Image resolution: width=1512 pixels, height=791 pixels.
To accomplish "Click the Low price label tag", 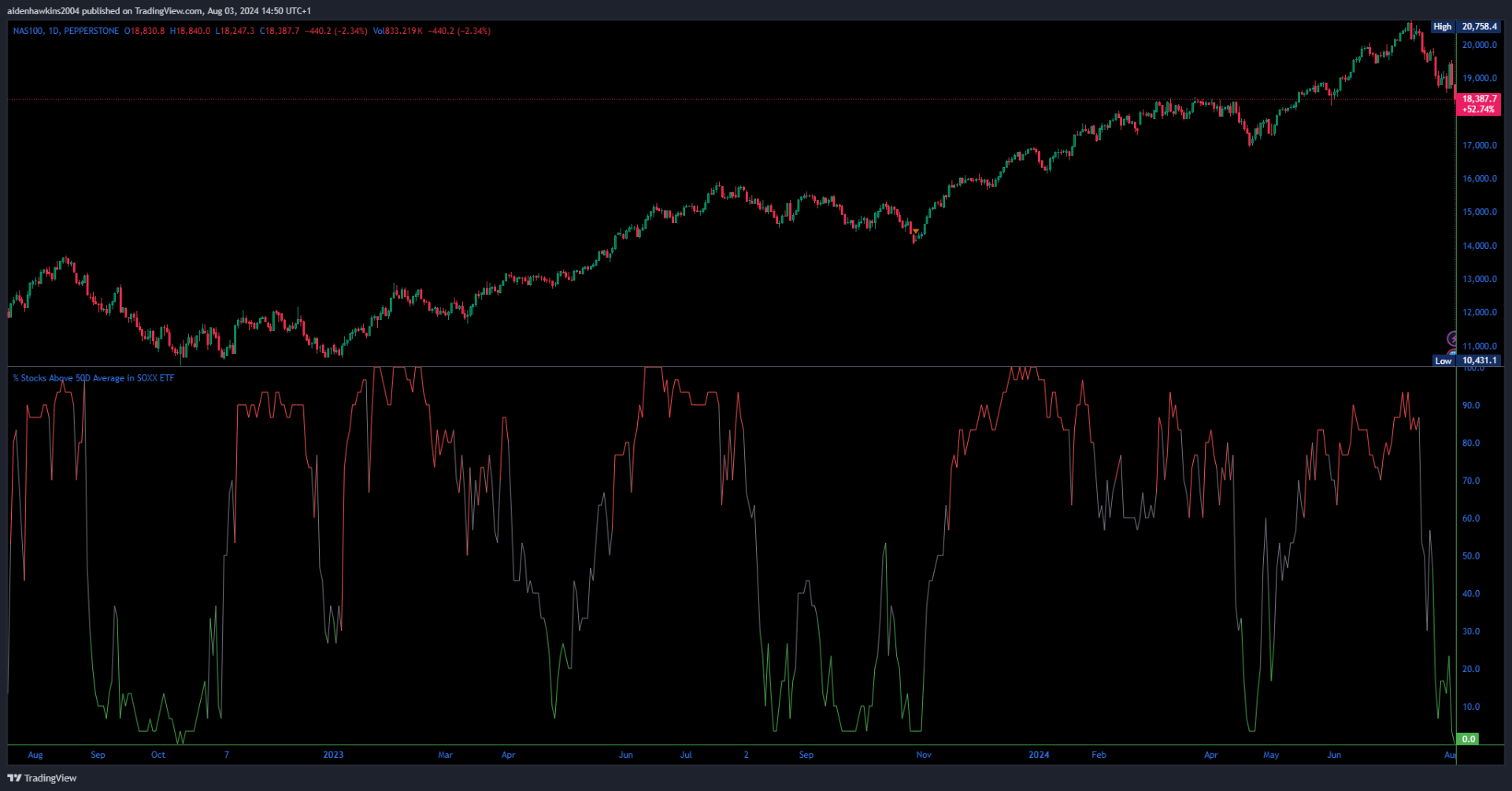I will tap(1443, 361).
